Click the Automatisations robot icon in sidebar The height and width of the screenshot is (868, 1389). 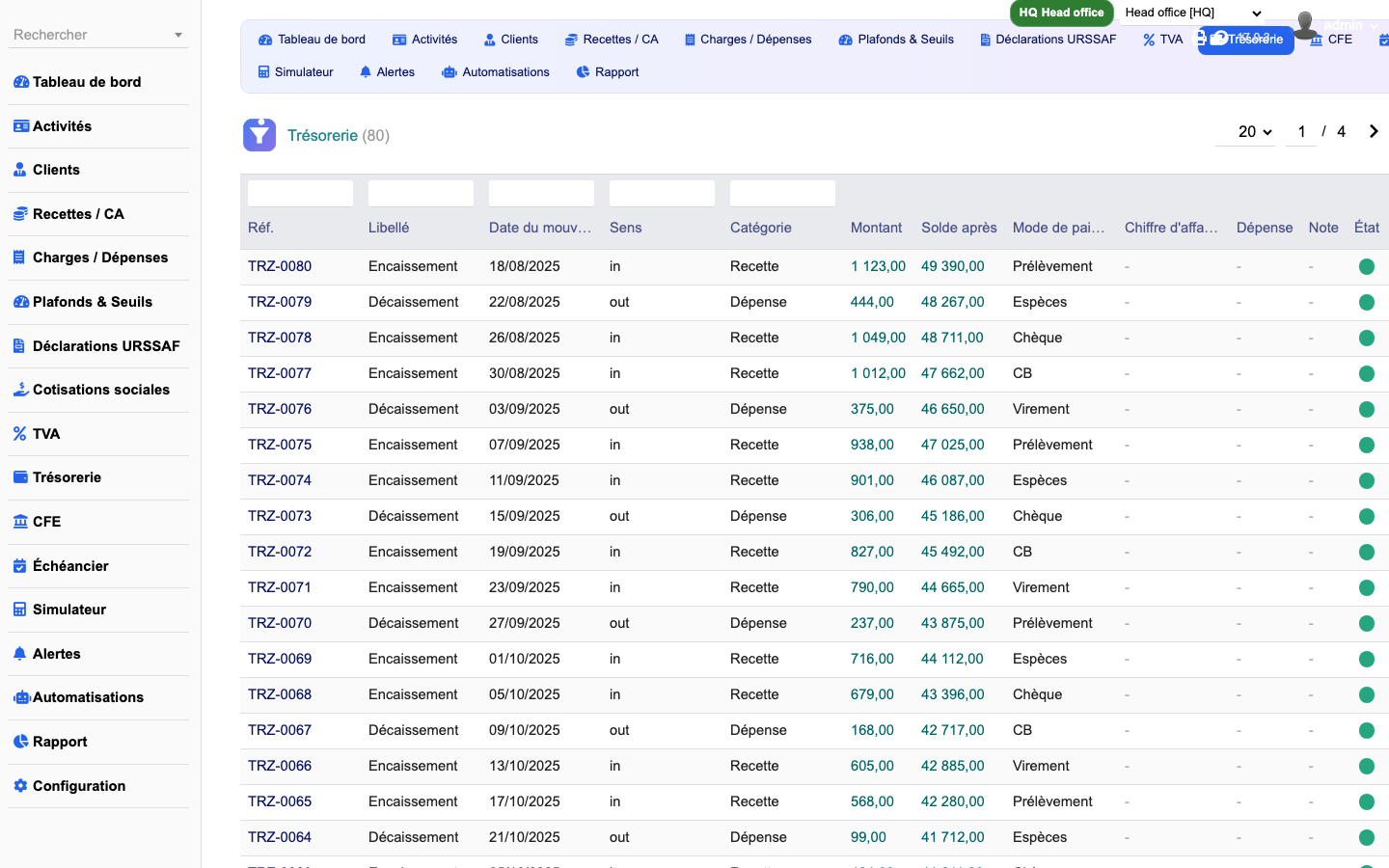22,697
